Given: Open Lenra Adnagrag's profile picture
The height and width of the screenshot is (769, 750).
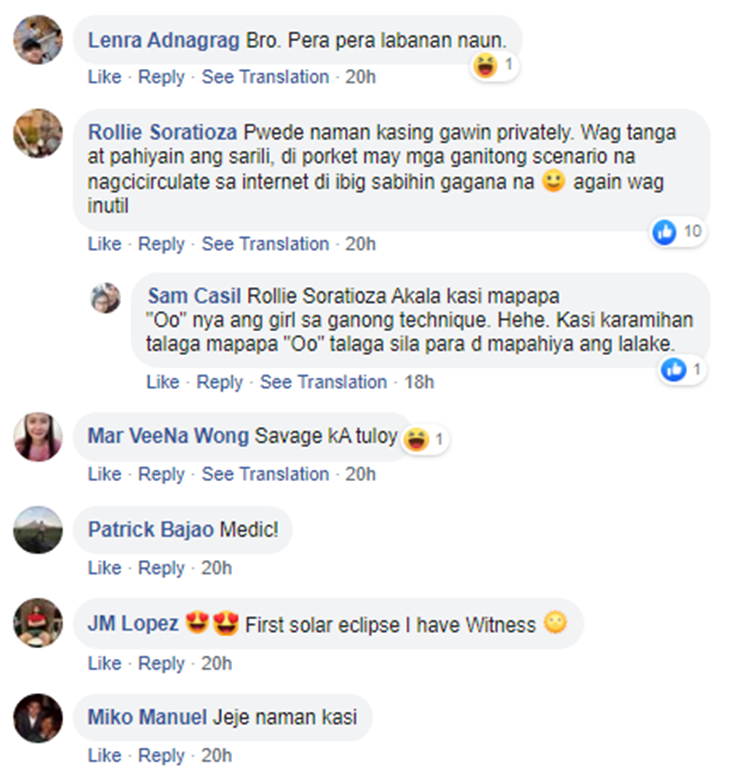Looking at the screenshot, I should (38, 39).
